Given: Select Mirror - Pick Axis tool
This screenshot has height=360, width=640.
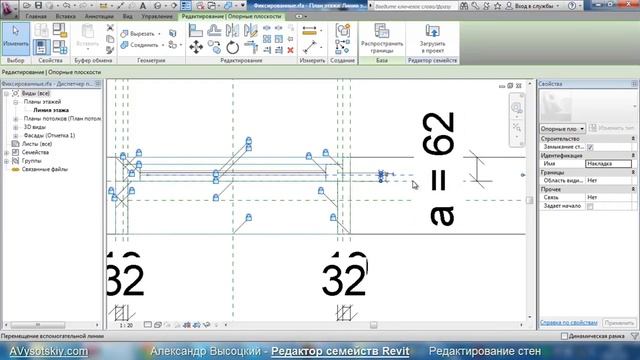Looking at the screenshot, I should click(232, 31).
